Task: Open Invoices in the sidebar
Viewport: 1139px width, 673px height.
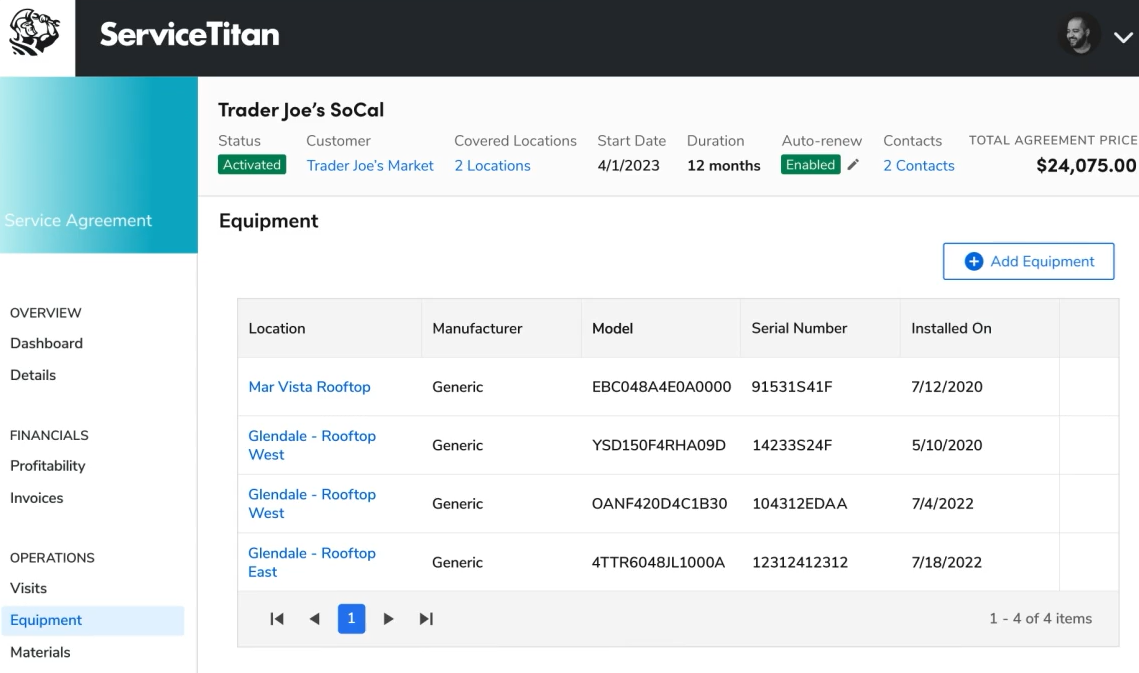Action: point(36,498)
